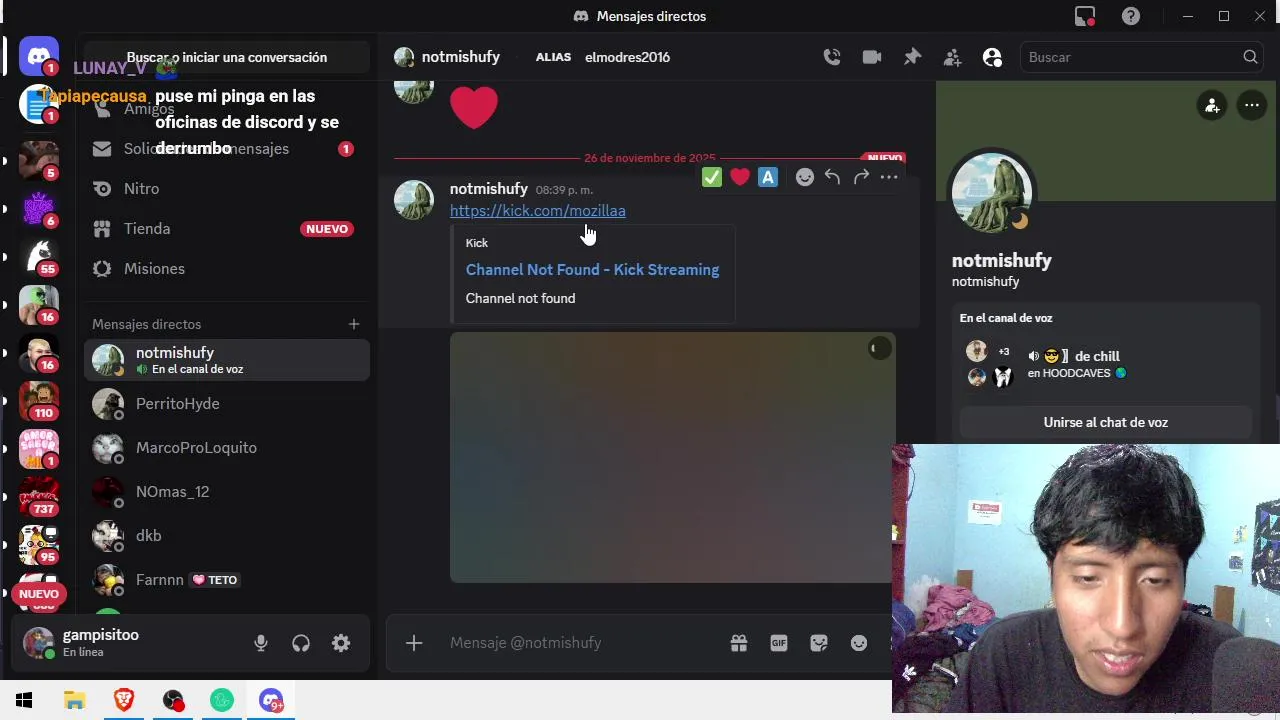
Task: Open the Nitro page
Action: pos(227,188)
